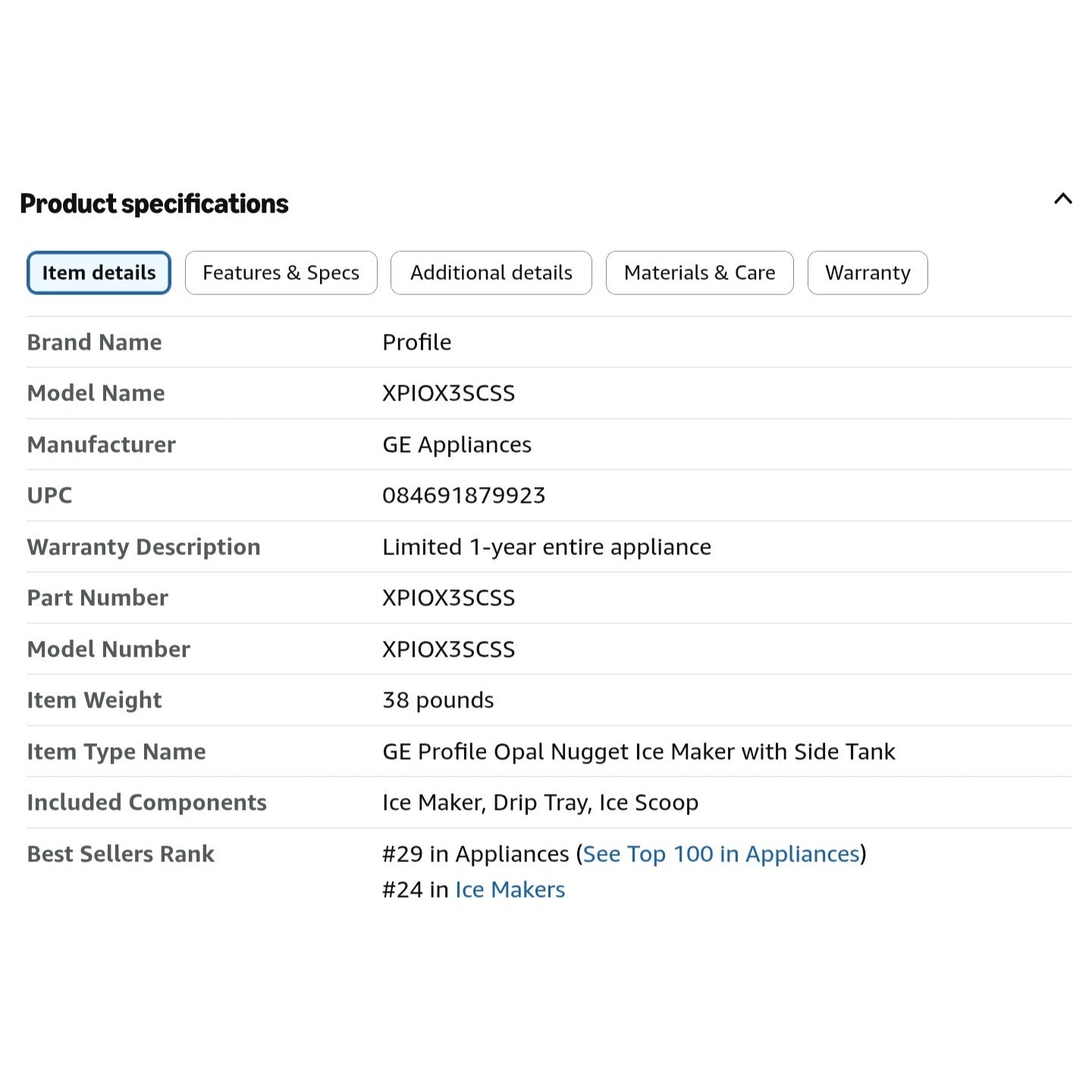Click the #29 in Appliances rank text
1092x1092 pixels.
(475, 854)
